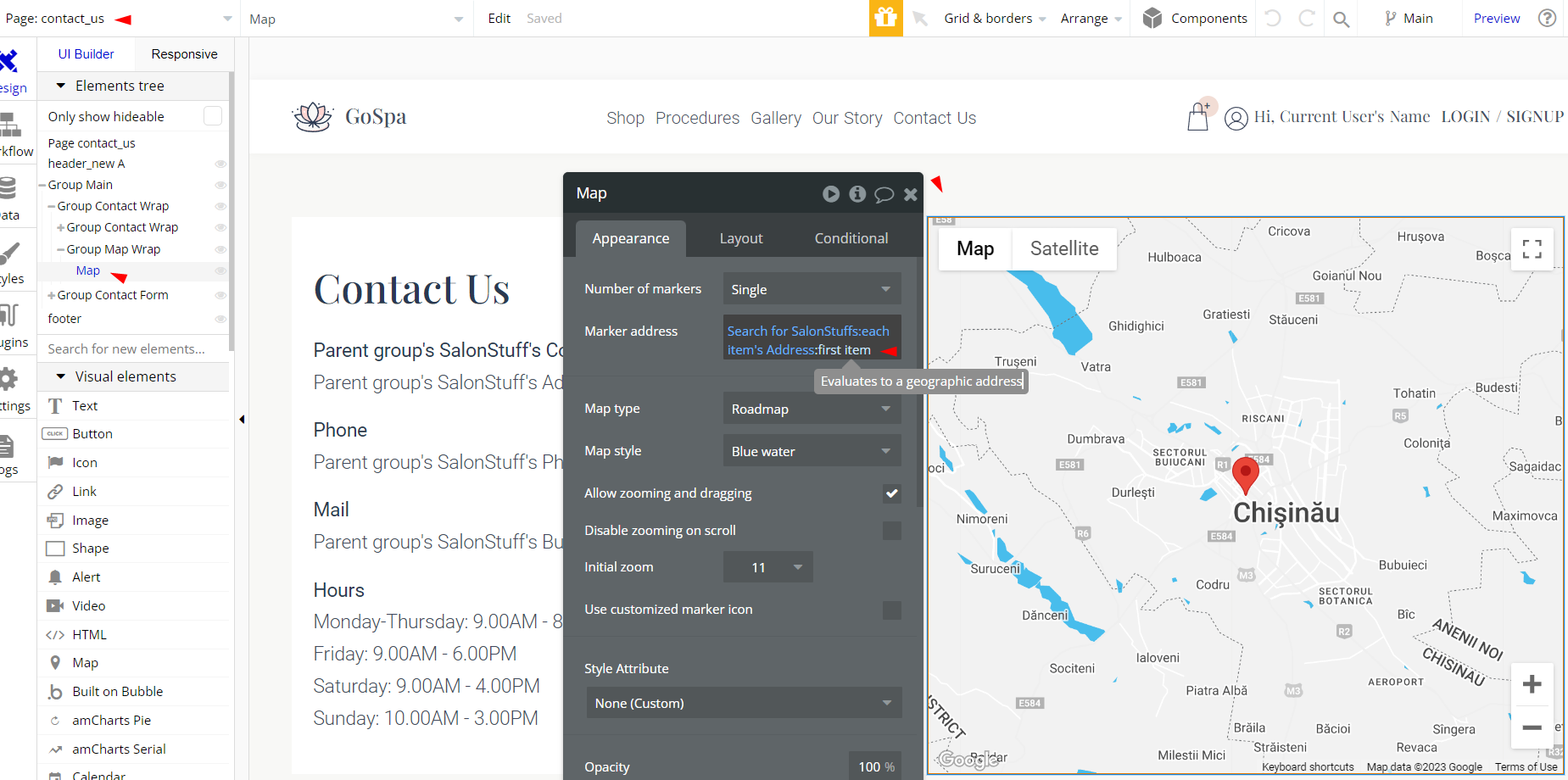
Task: Open Number of markers dropdown
Action: 812,289
